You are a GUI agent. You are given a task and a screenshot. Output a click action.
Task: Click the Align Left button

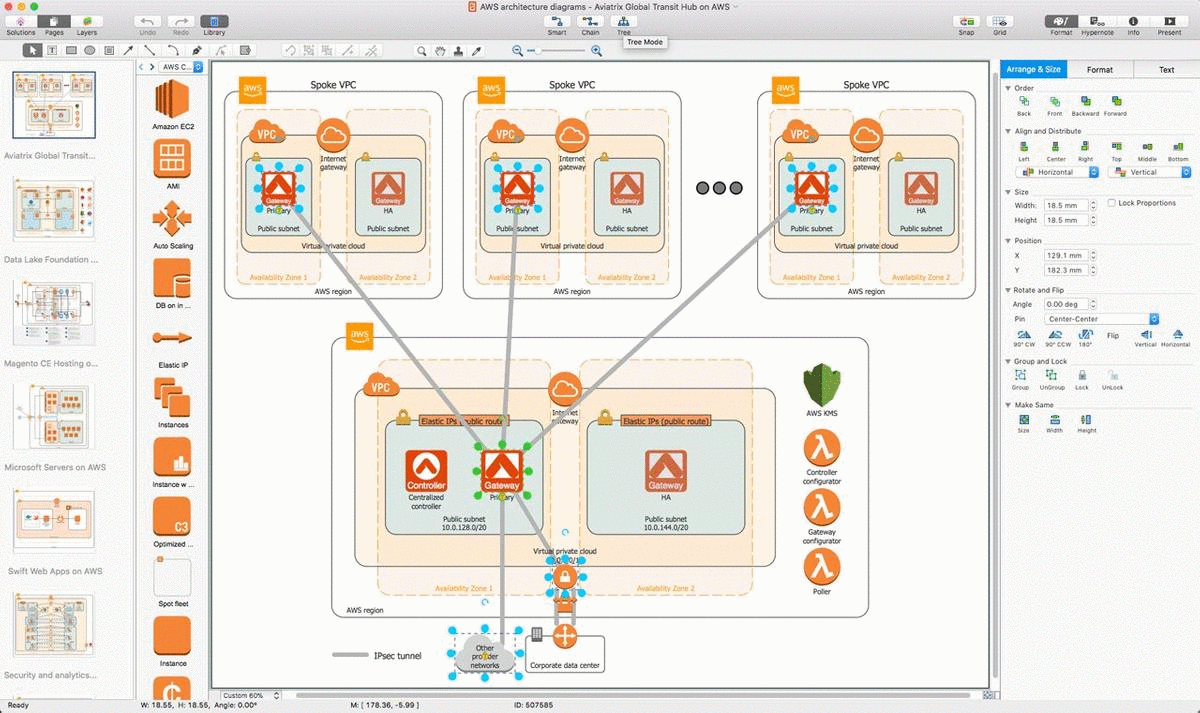coord(1024,151)
